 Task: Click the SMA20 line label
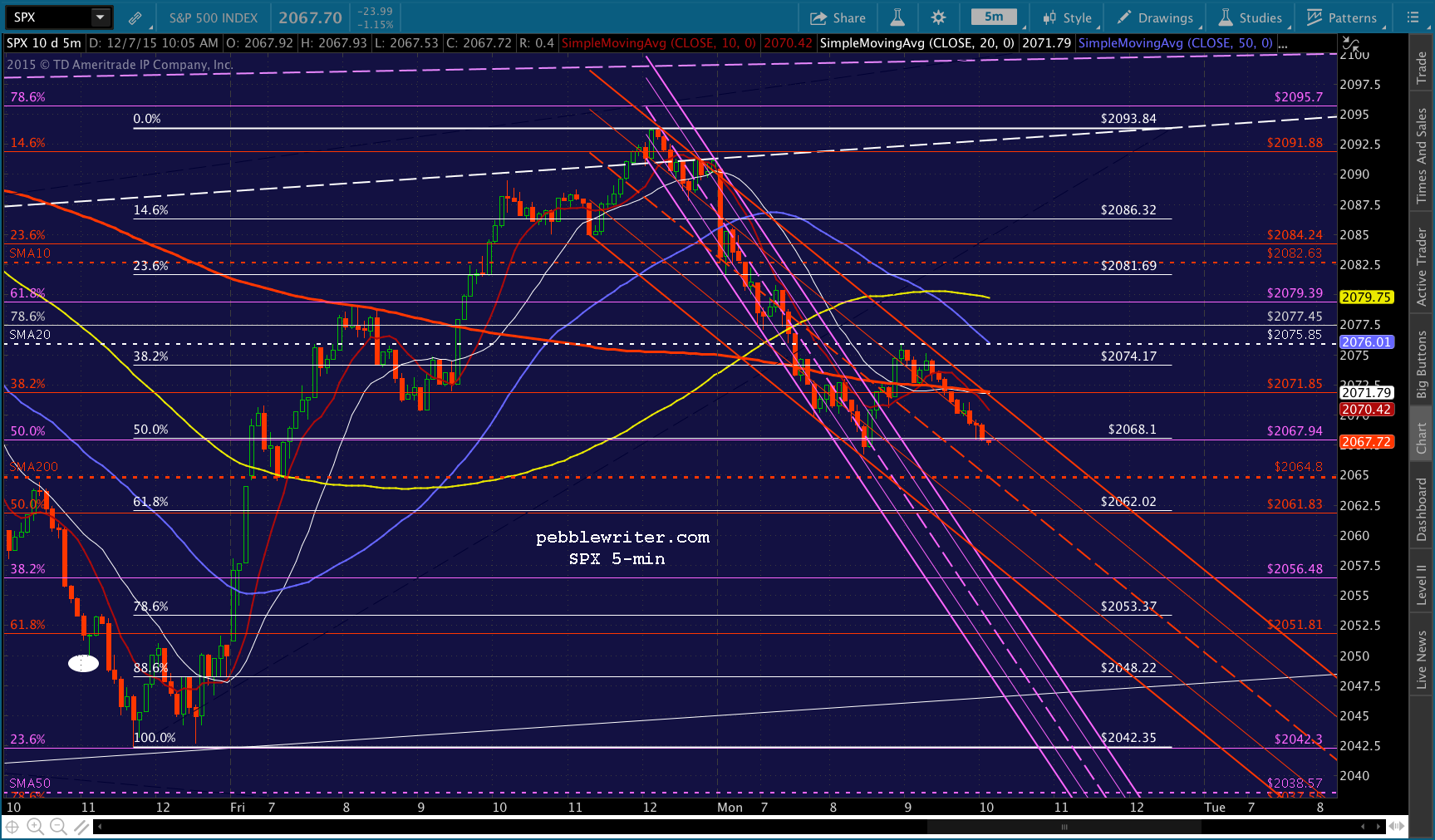click(x=30, y=334)
